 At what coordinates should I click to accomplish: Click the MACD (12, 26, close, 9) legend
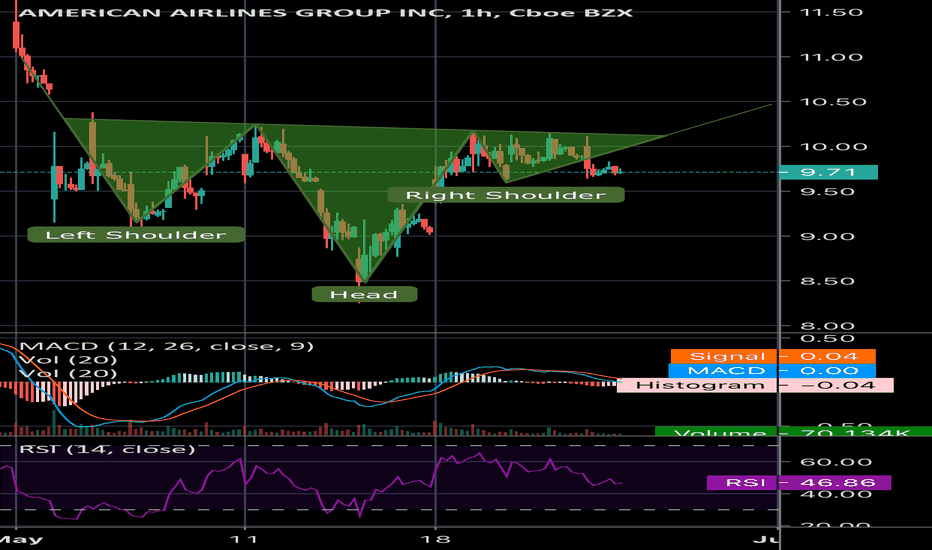(x=166, y=346)
